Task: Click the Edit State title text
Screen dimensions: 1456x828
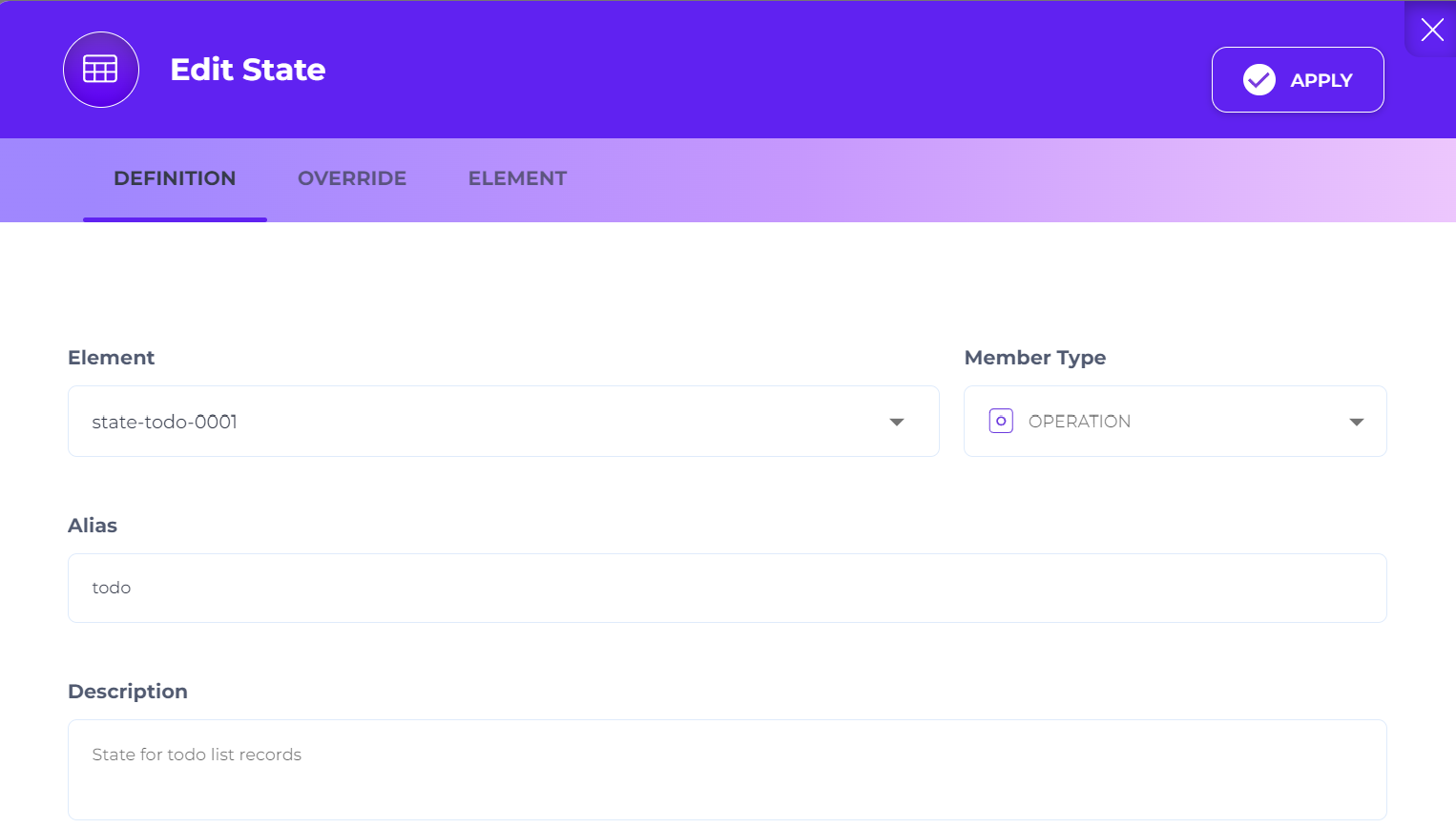Action: 248,70
